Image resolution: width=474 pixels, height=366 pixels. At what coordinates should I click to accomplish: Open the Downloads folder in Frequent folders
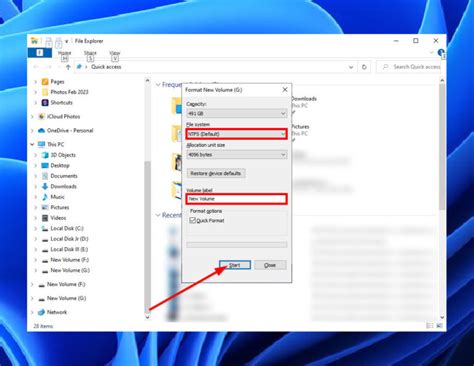[x=304, y=99]
